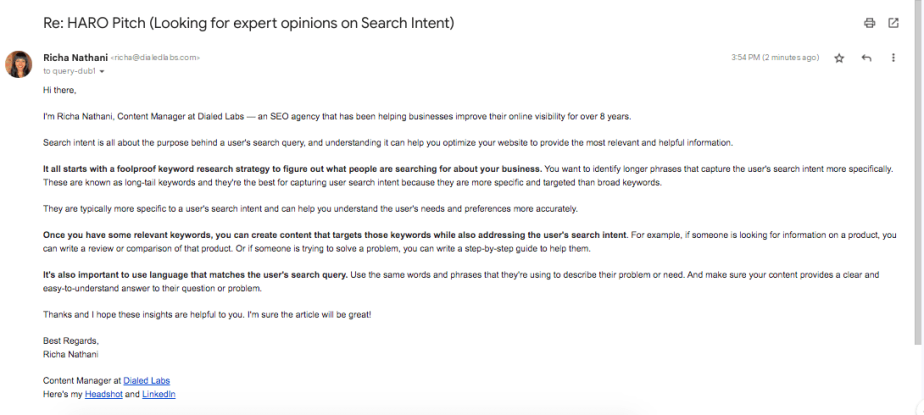Click the sender name Richa Nathani
924x415 pixels.
click(x=75, y=58)
